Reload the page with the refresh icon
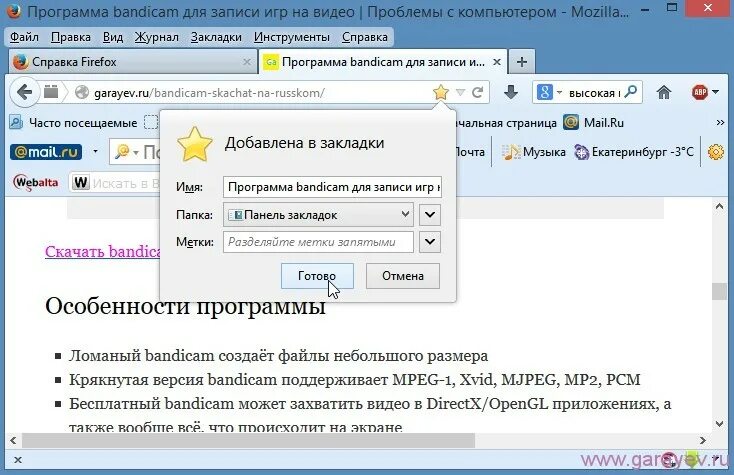 477,92
